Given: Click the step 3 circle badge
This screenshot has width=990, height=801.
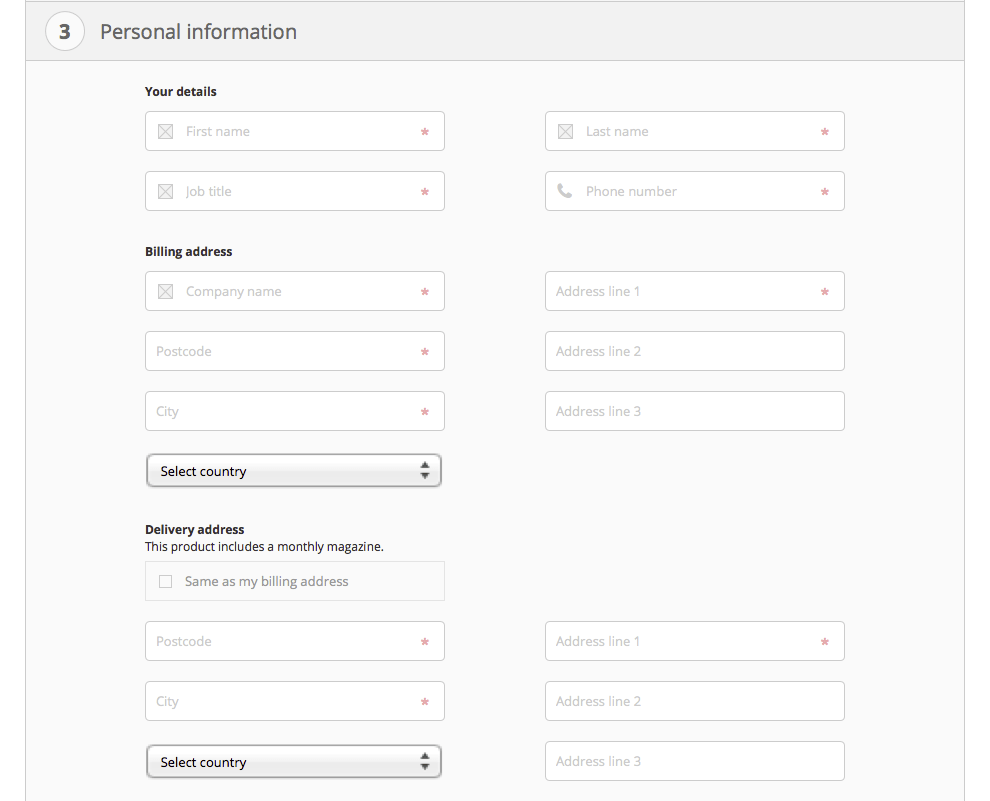Looking at the screenshot, I should pyautogui.click(x=65, y=32).
